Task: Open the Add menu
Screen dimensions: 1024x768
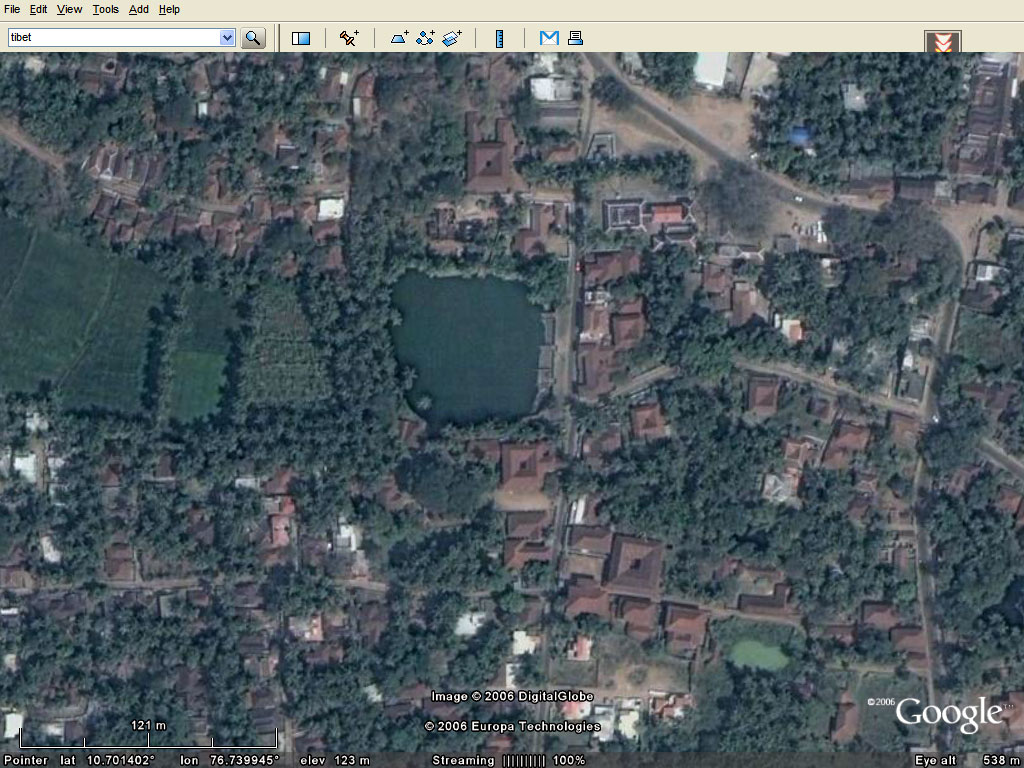Action: 138,9
